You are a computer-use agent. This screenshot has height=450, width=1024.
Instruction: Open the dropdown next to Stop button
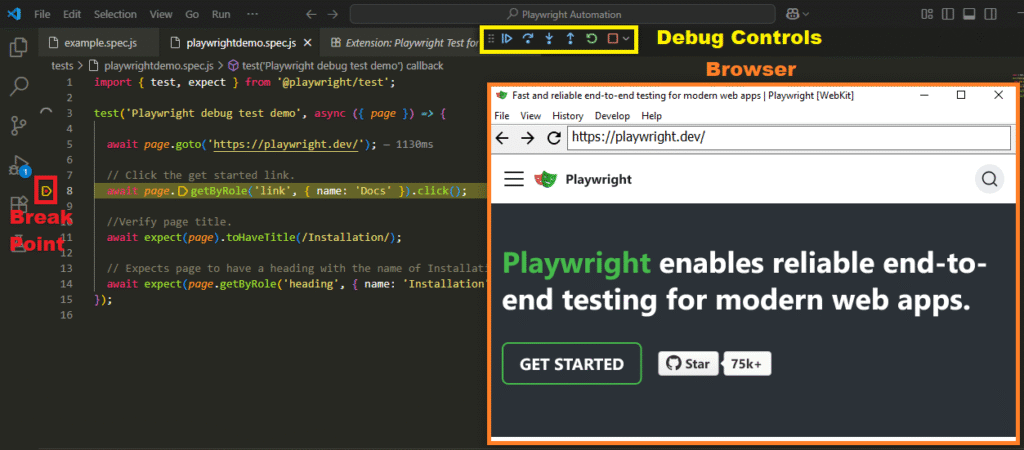(x=626, y=39)
